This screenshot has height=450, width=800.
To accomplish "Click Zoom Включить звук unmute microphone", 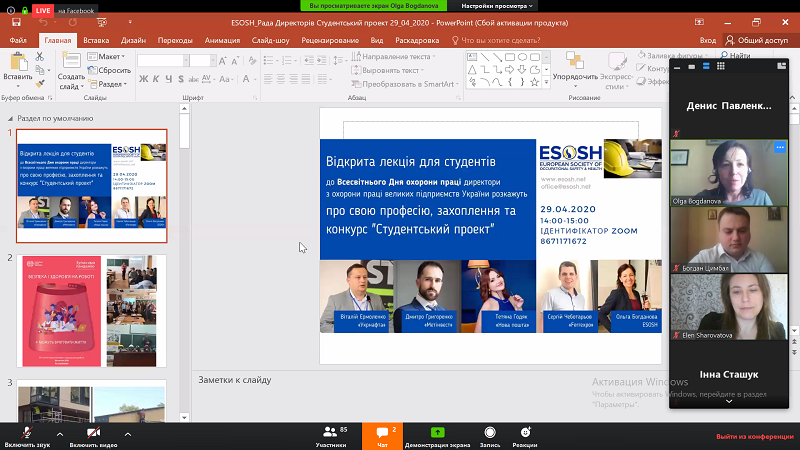I will [x=27, y=437].
